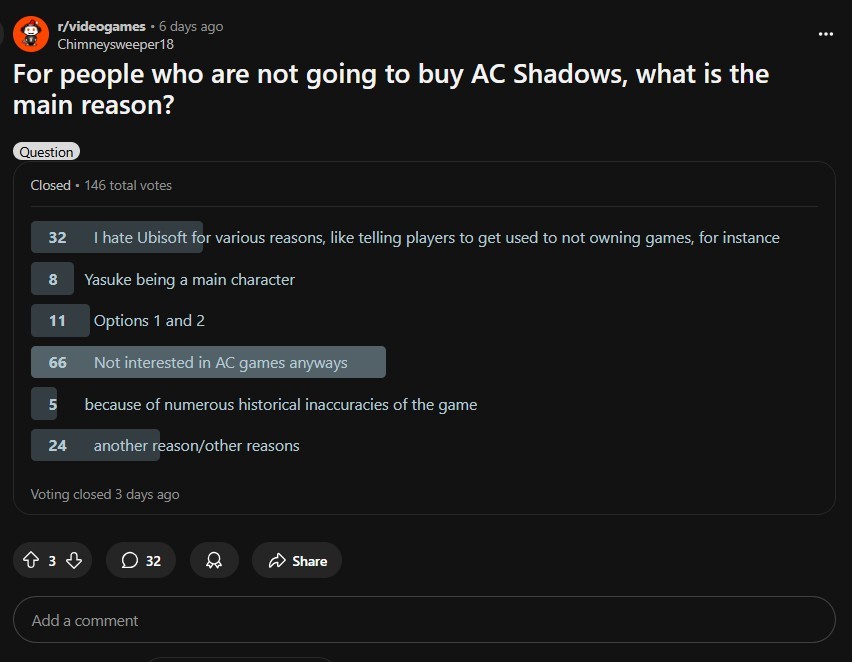Select 'another reason/other reasons' poll option
This screenshot has width=852, height=662.
(x=196, y=446)
